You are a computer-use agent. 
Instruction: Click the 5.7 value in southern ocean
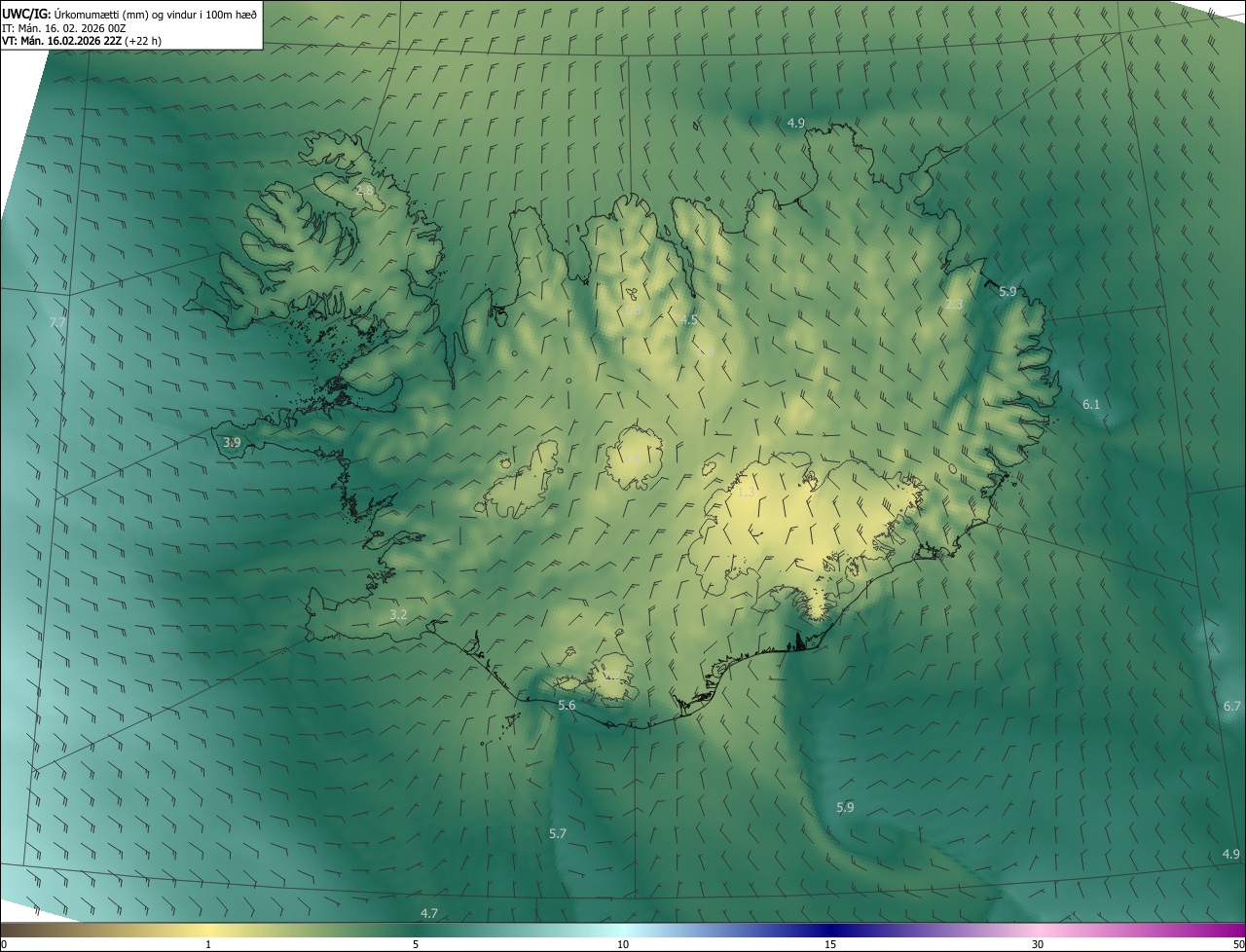tap(558, 834)
